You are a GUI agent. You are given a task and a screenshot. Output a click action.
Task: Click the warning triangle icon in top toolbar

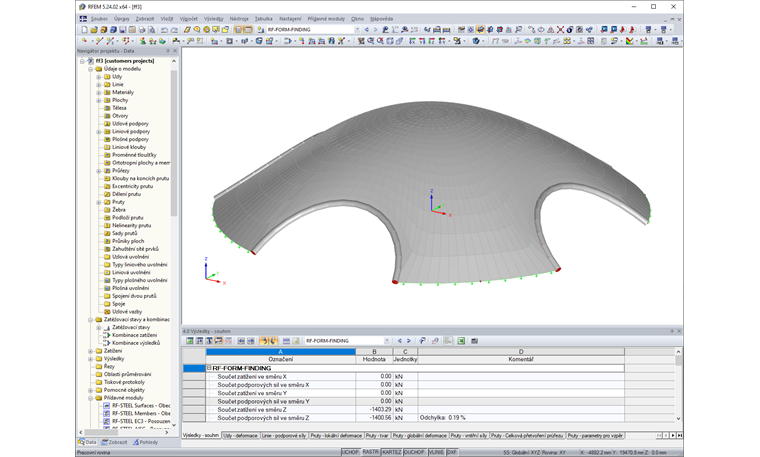pyautogui.click(x=551, y=30)
